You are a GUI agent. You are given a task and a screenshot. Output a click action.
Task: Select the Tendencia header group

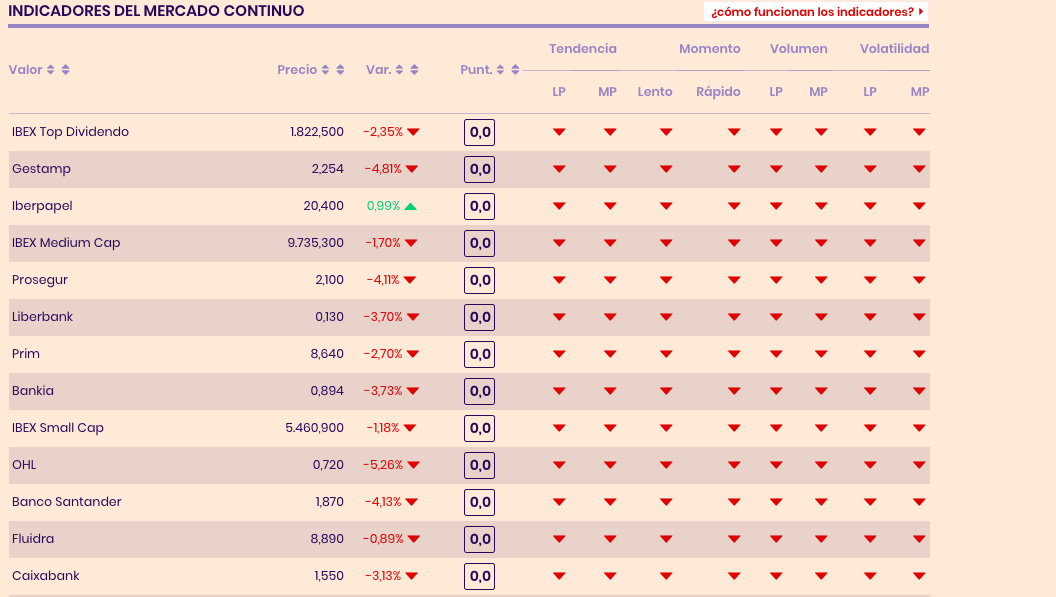click(583, 49)
